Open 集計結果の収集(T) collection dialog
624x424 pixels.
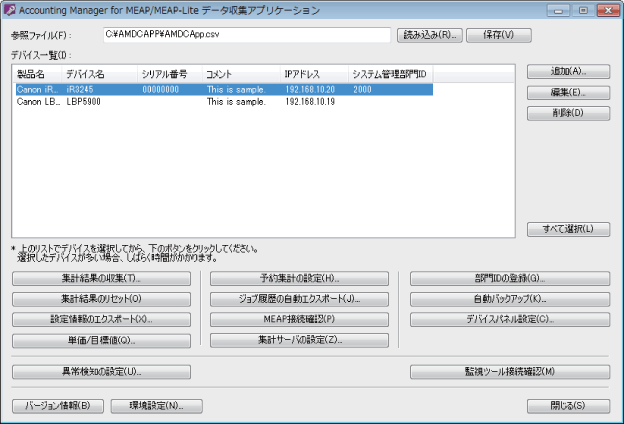[102, 278]
